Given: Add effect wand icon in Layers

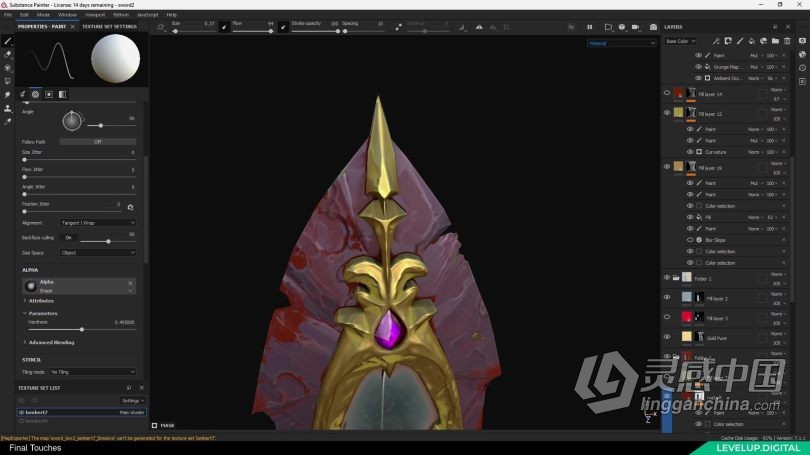Looking at the screenshot, I should [x=716, y=41].
